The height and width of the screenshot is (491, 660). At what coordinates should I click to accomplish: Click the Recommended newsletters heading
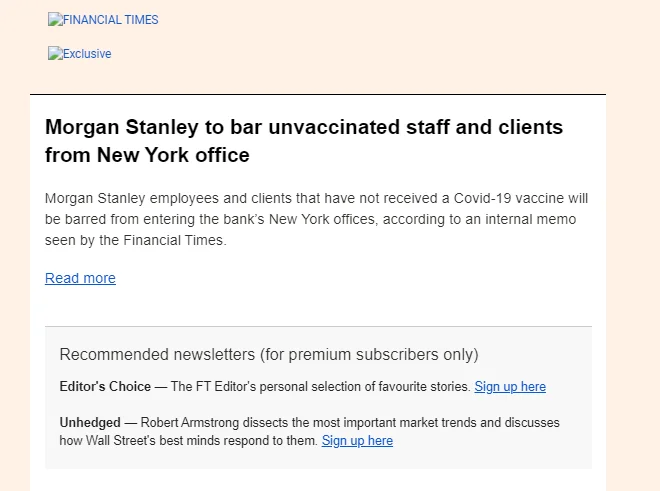pos(269,355)
